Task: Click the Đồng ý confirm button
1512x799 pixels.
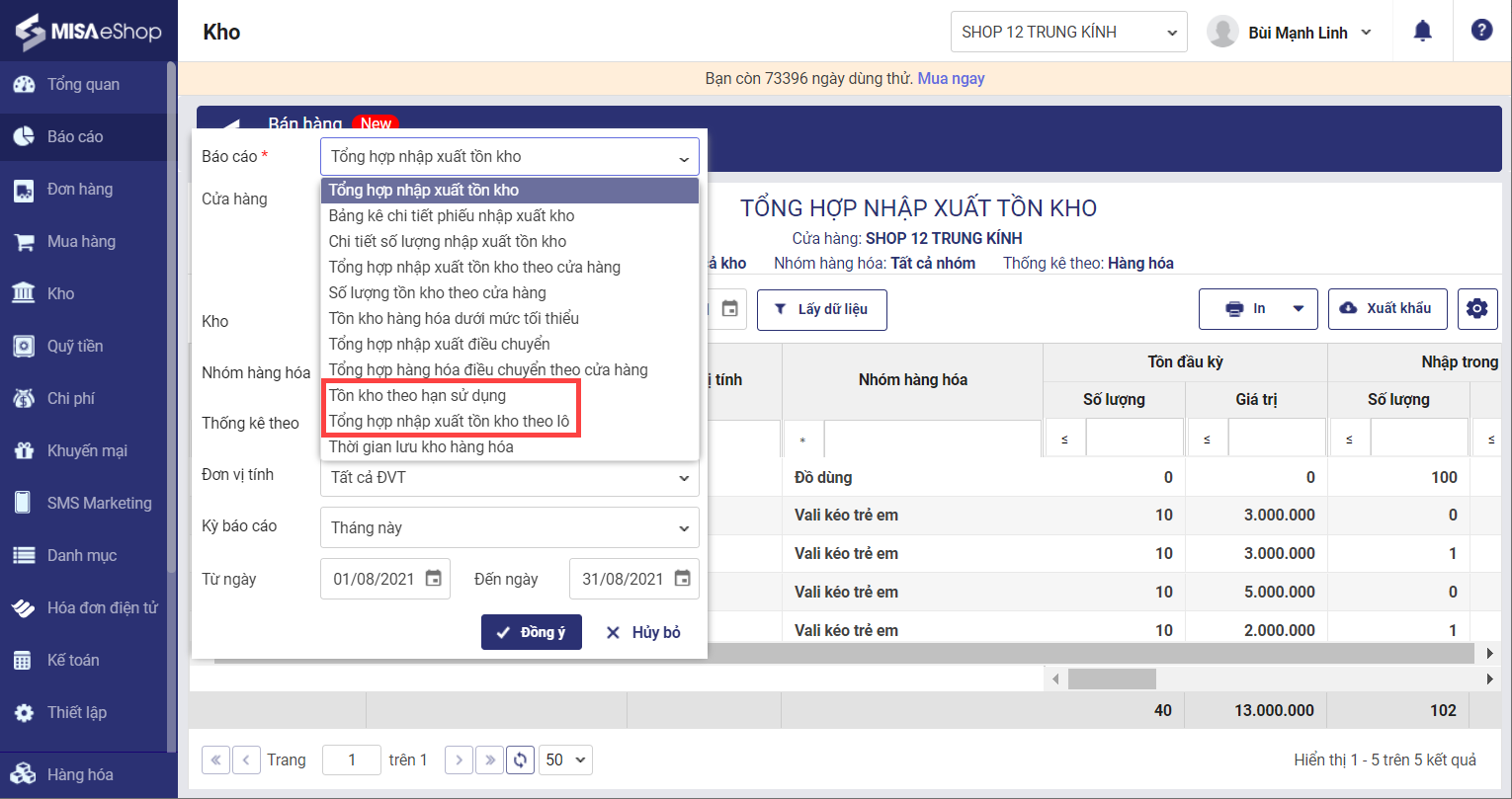Action: 531,632
